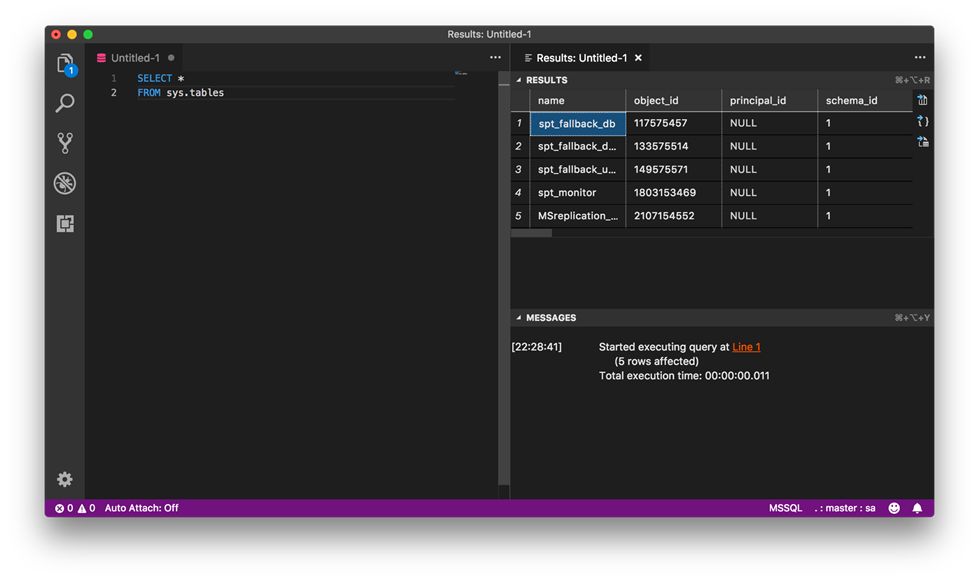
Task: Open the Debug view in the activity bar
Action: click(x=65, y=183)
